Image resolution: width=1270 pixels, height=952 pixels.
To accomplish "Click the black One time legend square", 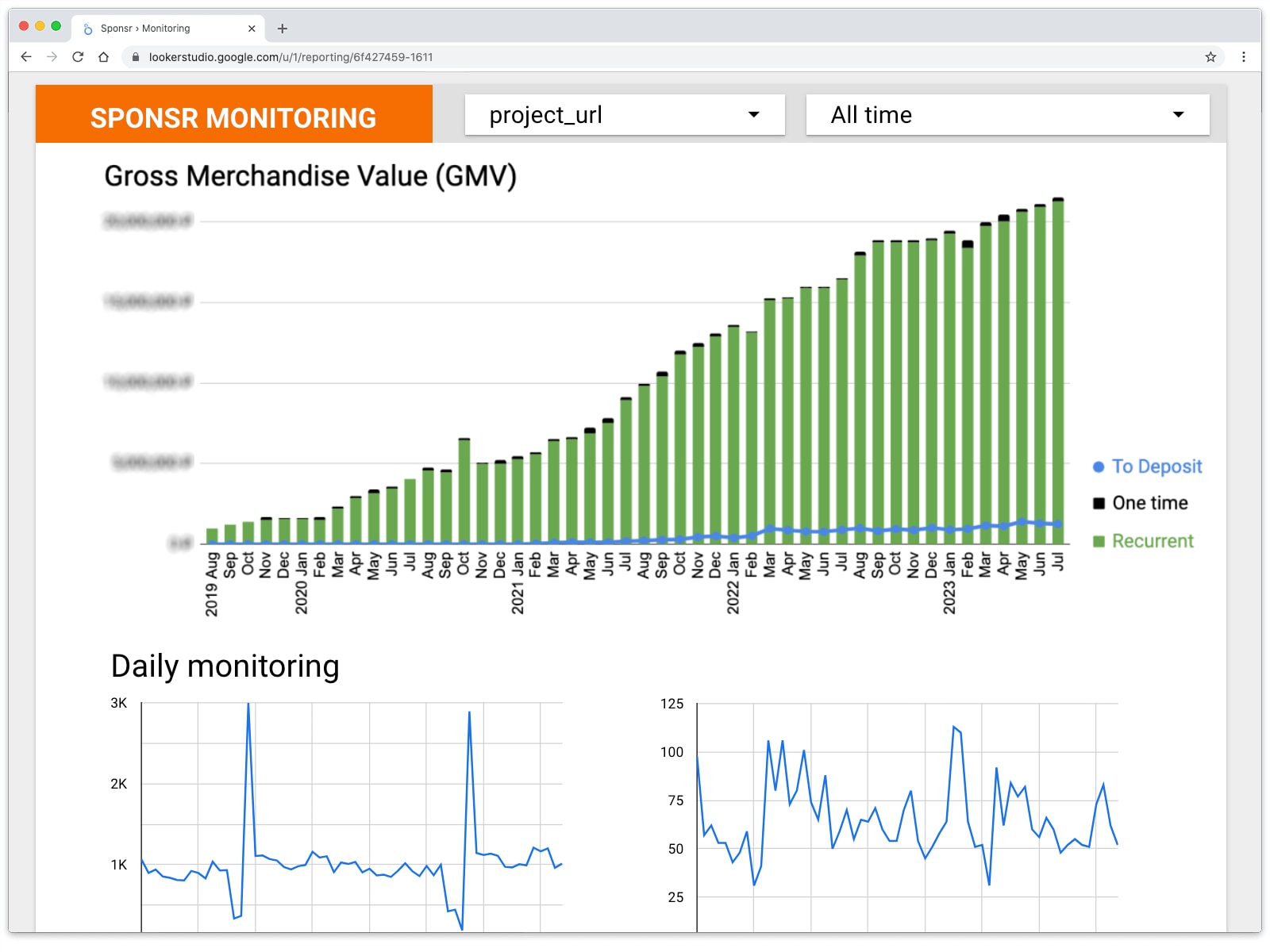I will (1099, 503).
